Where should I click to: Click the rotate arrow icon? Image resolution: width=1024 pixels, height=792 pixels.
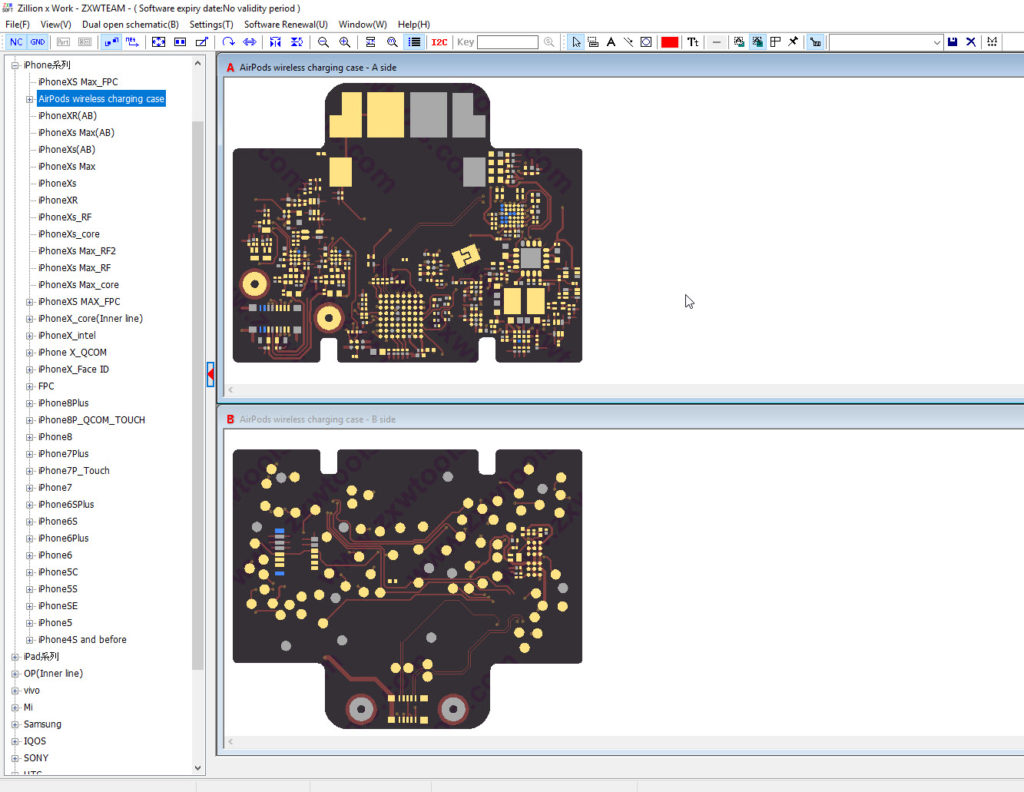point(229,42)
